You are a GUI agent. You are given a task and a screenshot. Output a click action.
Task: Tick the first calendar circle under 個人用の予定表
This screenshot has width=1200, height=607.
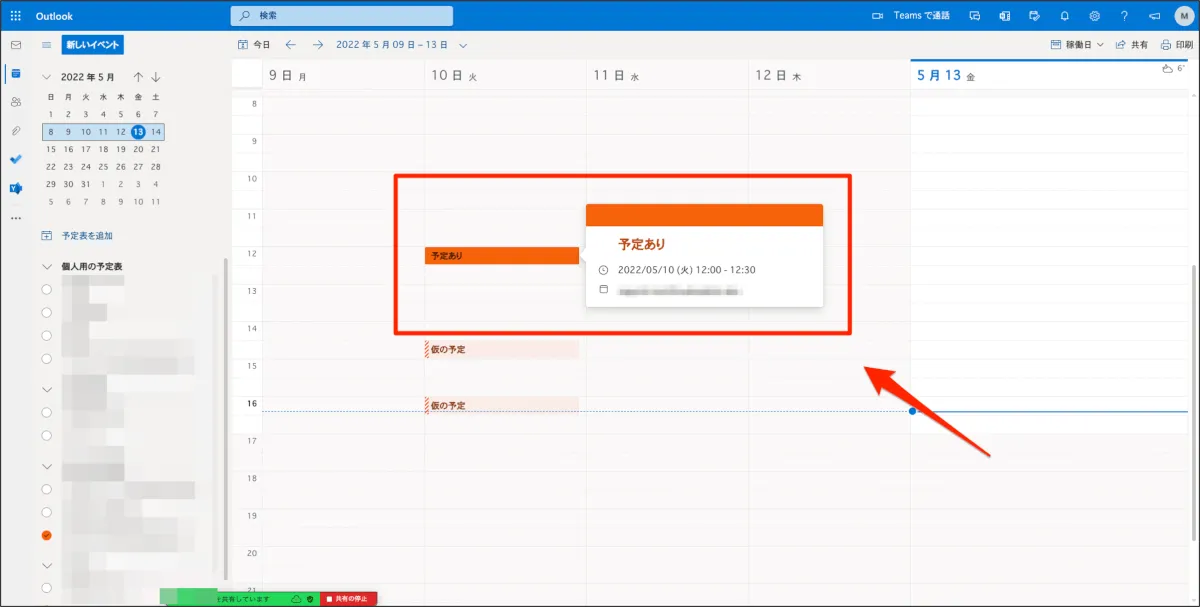click(47, 289)
